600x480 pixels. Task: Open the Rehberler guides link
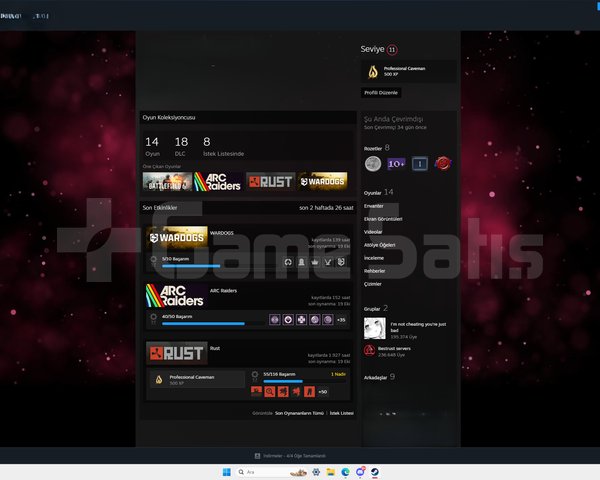375,271
